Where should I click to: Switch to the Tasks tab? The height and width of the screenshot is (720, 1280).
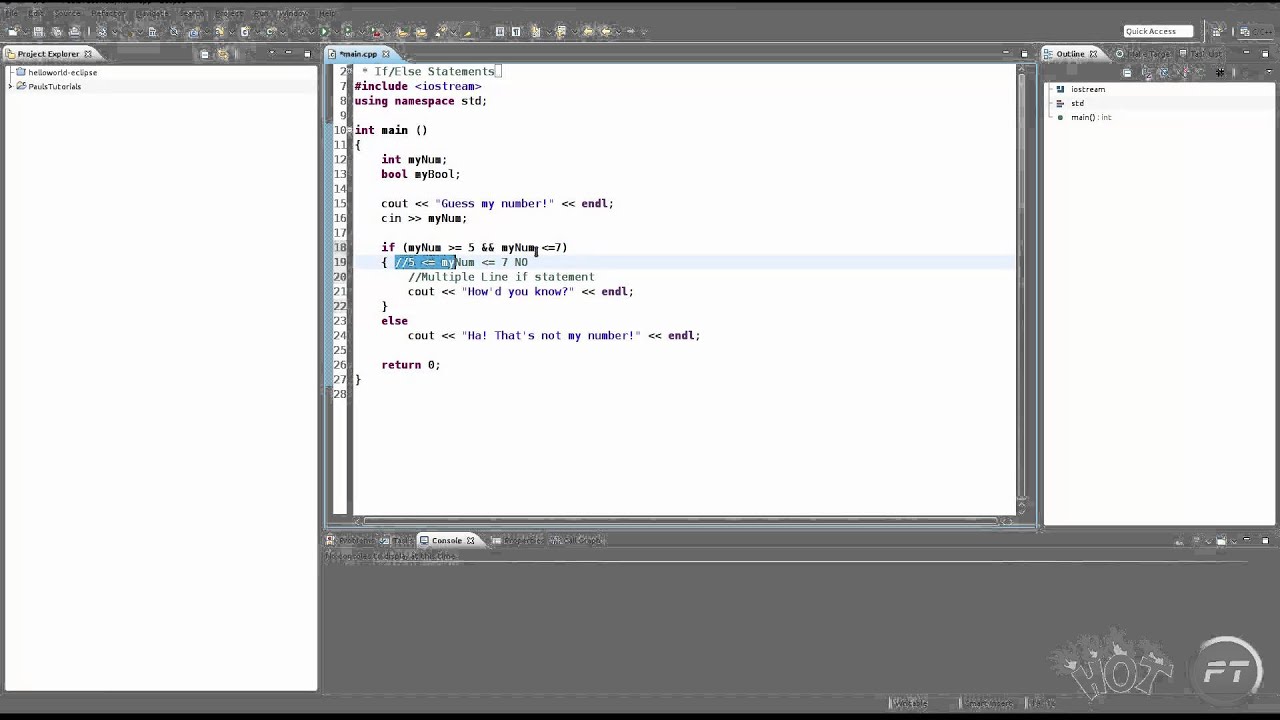pyautogui.click(x=397, y=541)
